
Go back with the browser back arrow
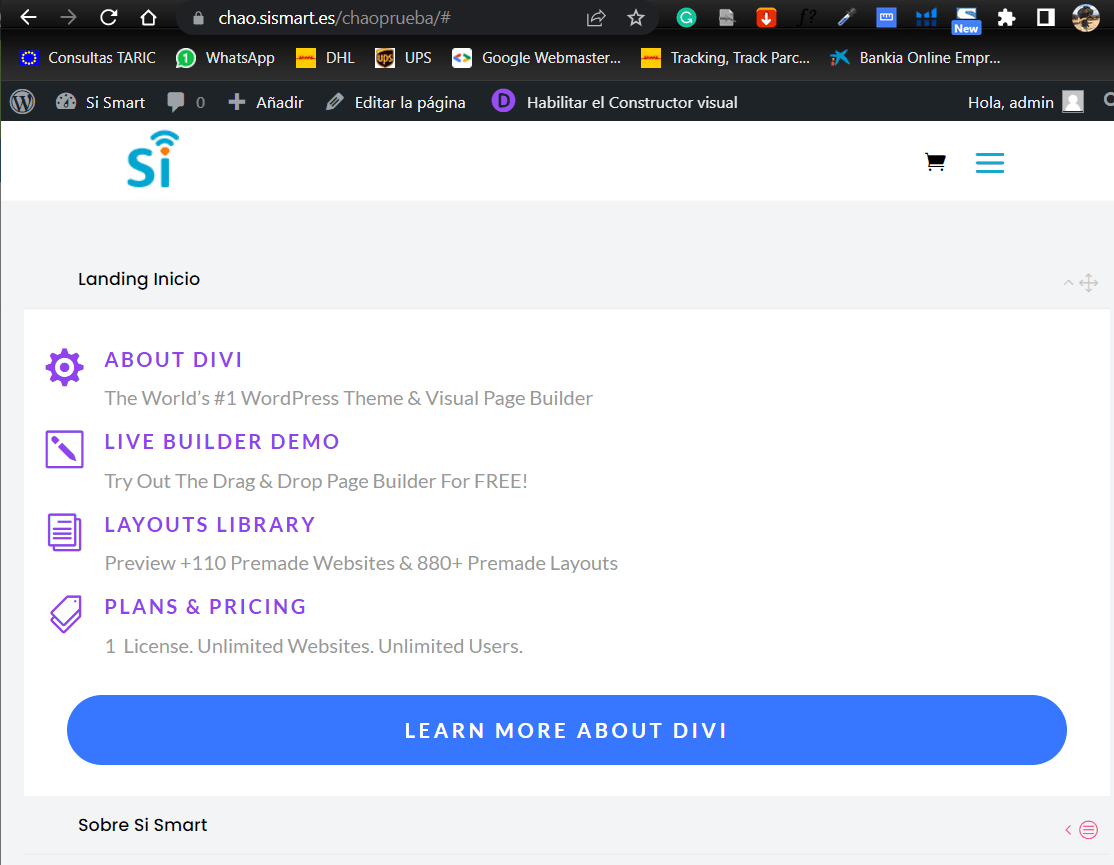[x=28, y=17]
